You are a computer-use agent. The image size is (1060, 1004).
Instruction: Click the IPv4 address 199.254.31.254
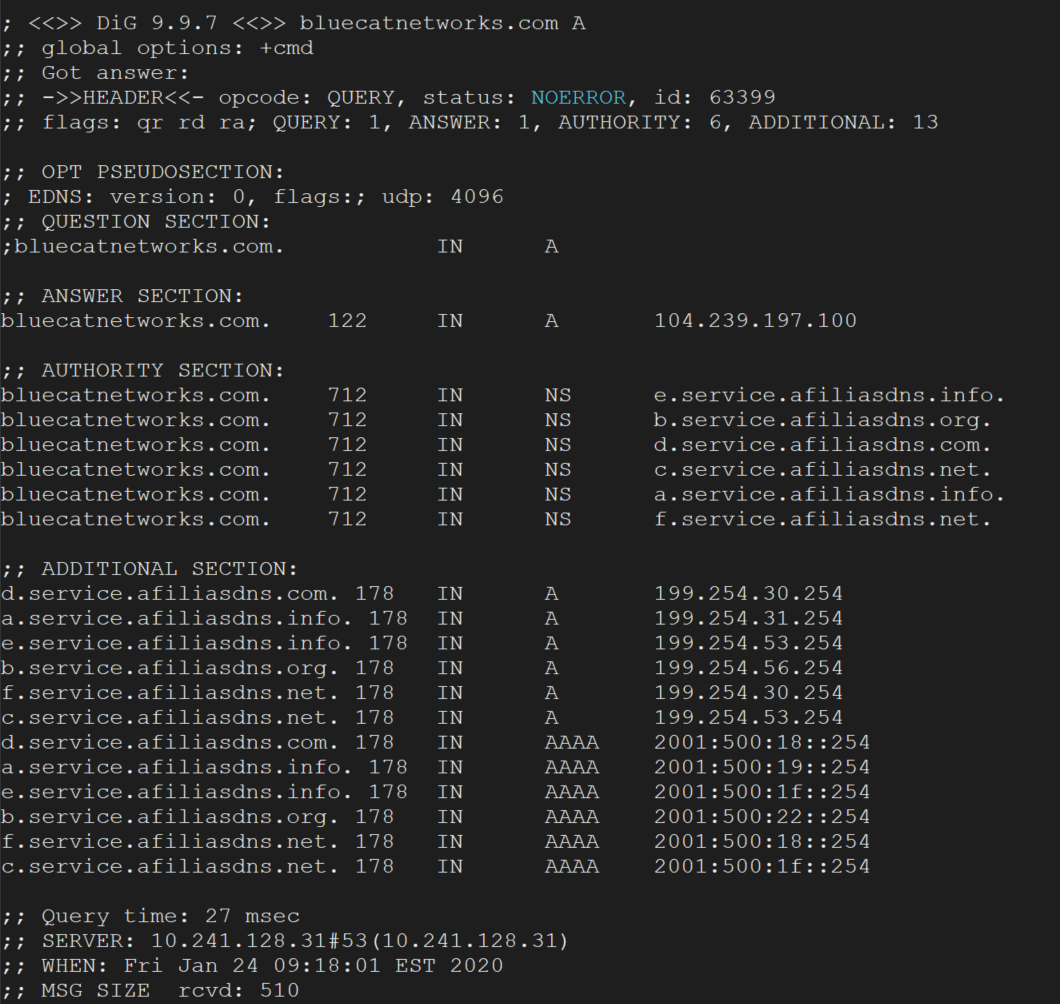point(748,619)
